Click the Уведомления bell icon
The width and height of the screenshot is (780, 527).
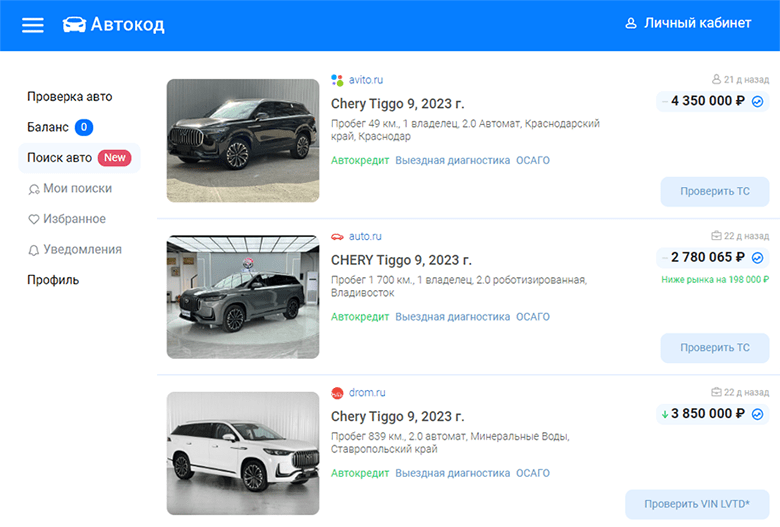pos(33,250)
